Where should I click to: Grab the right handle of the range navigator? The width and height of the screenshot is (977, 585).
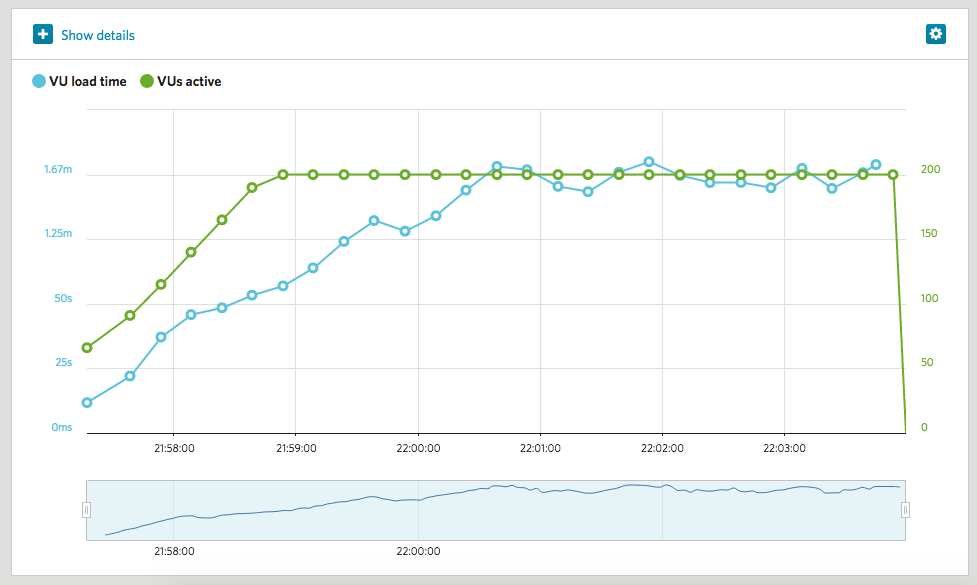click(905, 510)
